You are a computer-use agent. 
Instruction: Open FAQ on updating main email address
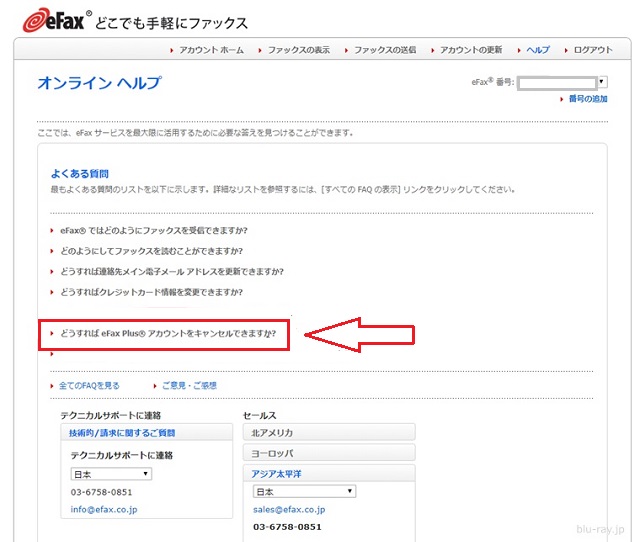point(171,271)
